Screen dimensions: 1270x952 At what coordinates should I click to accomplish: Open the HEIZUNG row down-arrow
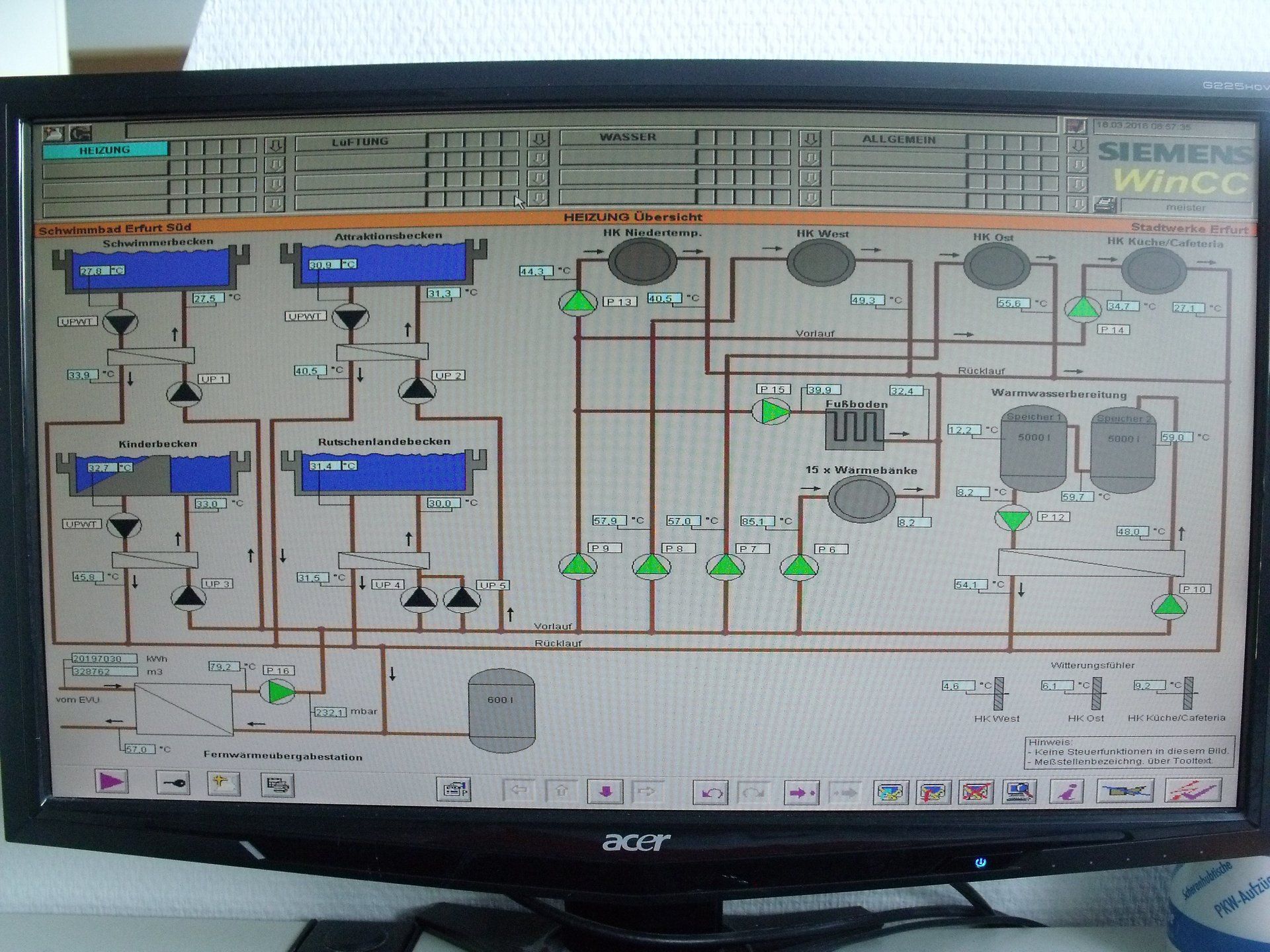click(x=275, y=145)
